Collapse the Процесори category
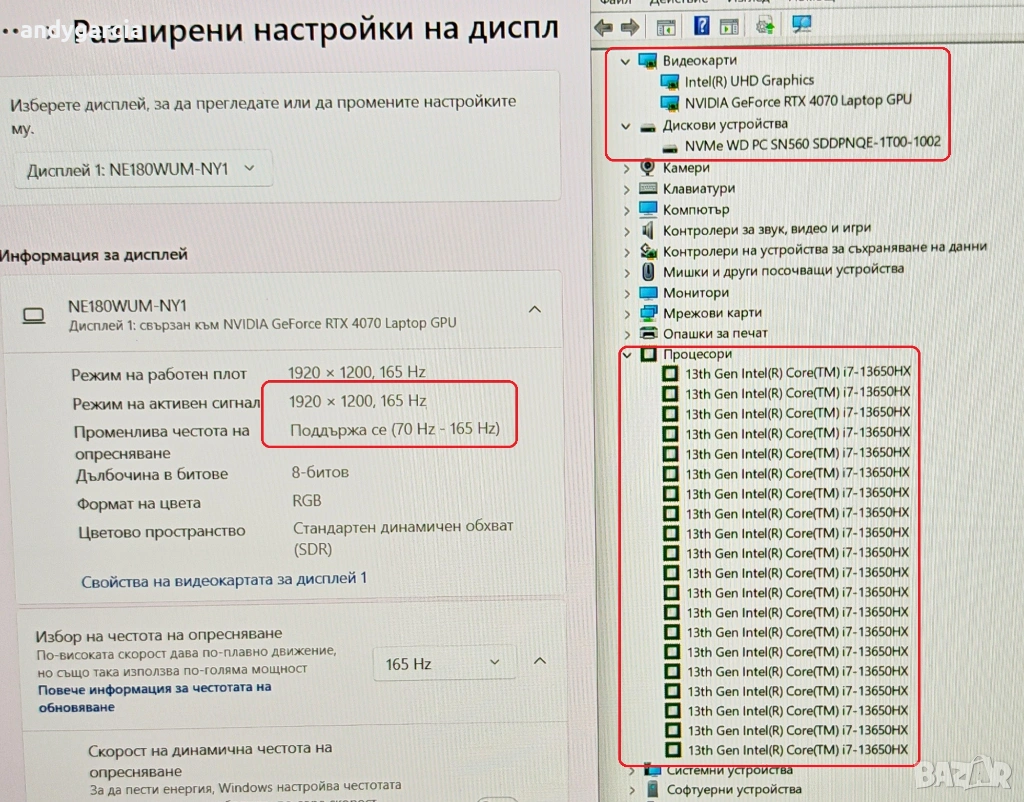This screenshot has height=802, width=1024. pos(626,354)
